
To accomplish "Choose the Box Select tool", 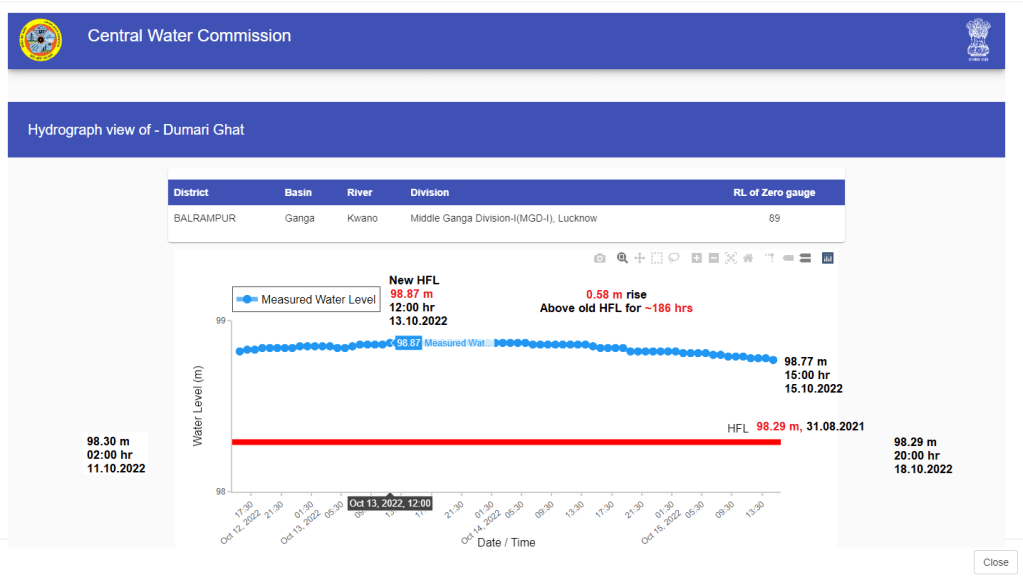I will coord(656,258).
